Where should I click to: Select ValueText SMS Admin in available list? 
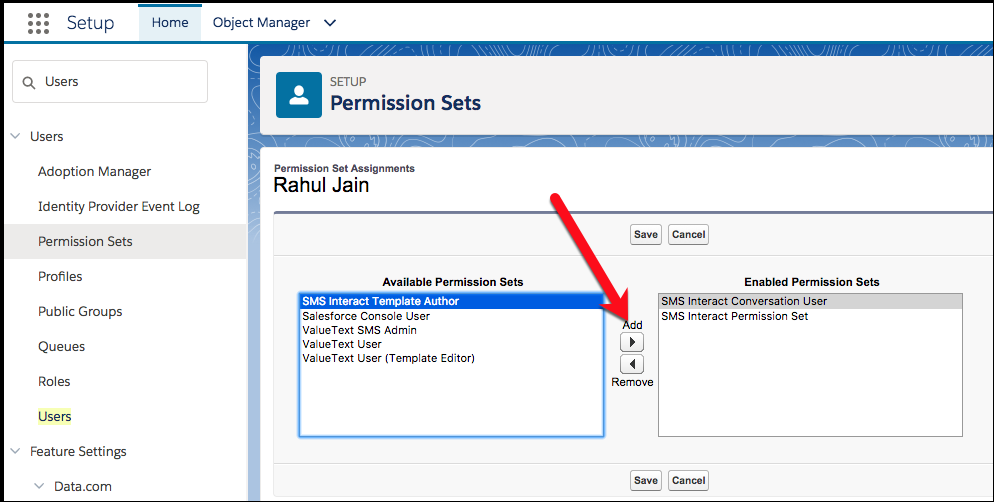click(359, 330)
